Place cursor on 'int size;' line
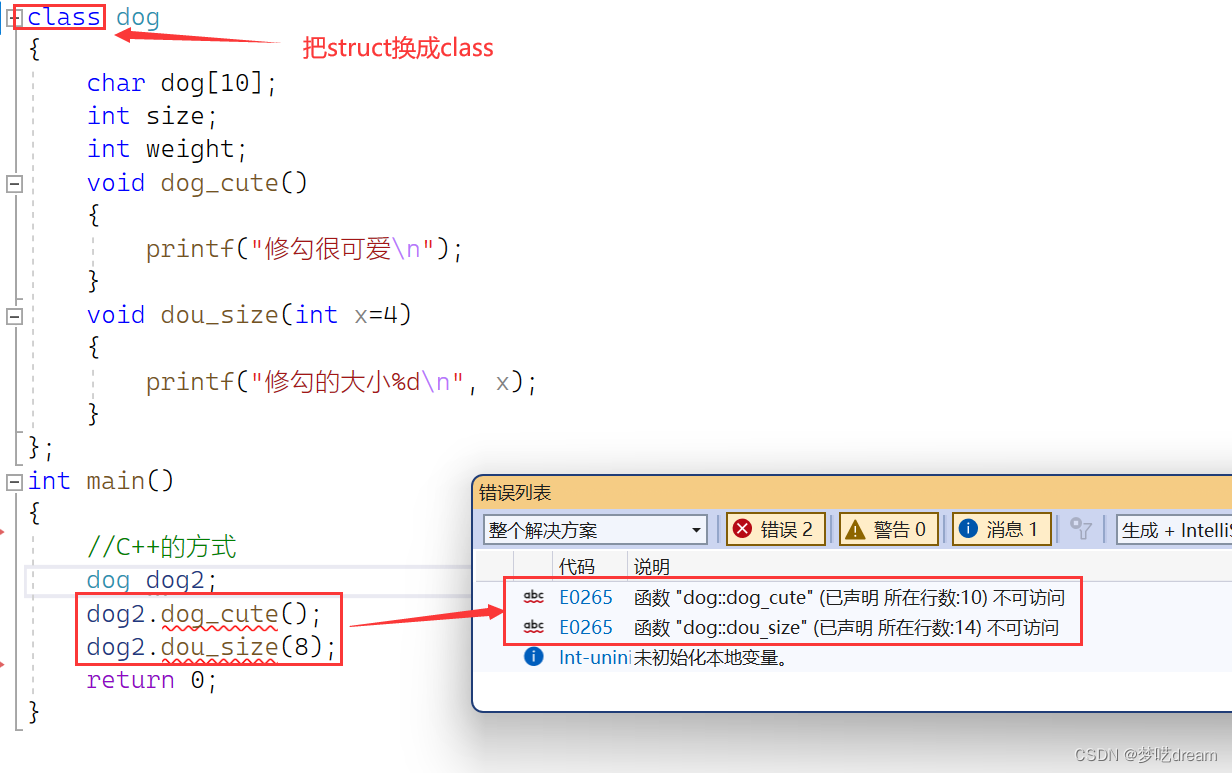 152,116
